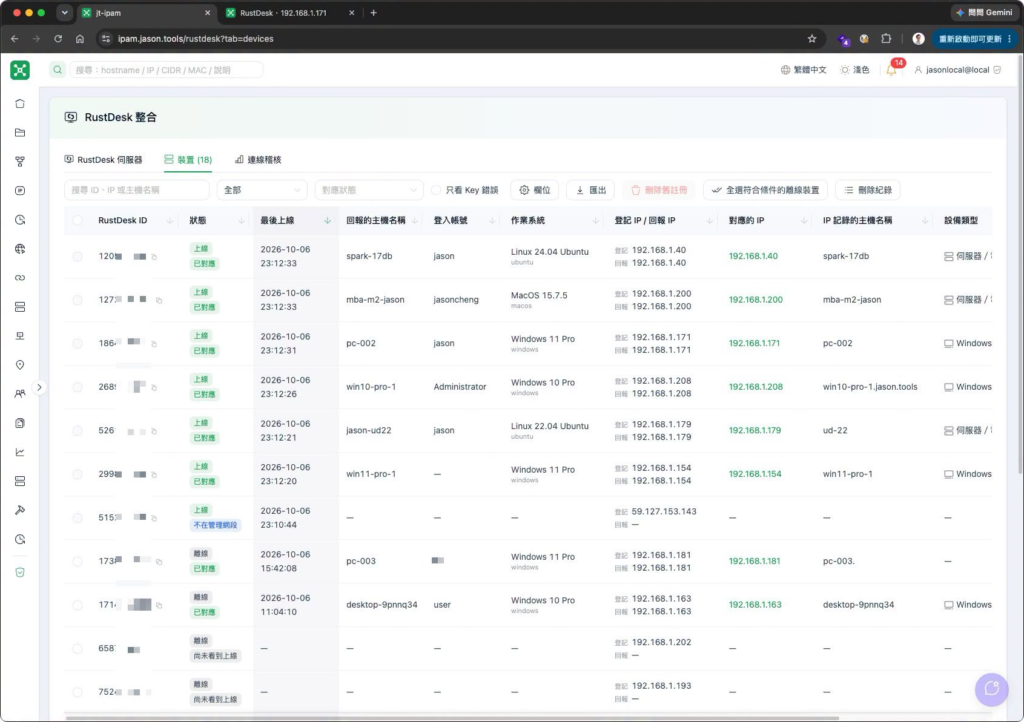
Task: Open the 192.168.1.208 mapped IP link
Action: pyautogui.click(x=756, y=386)
